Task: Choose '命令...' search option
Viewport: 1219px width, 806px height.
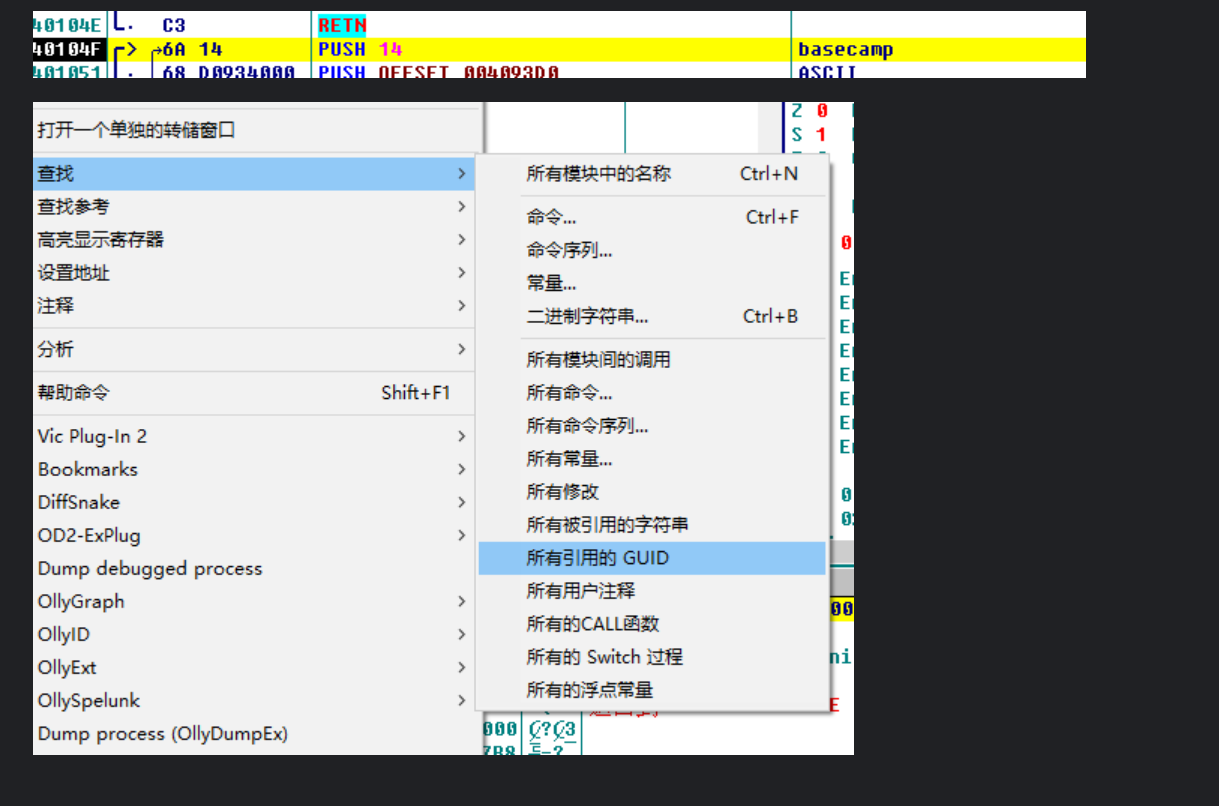Action: (551, 217)
